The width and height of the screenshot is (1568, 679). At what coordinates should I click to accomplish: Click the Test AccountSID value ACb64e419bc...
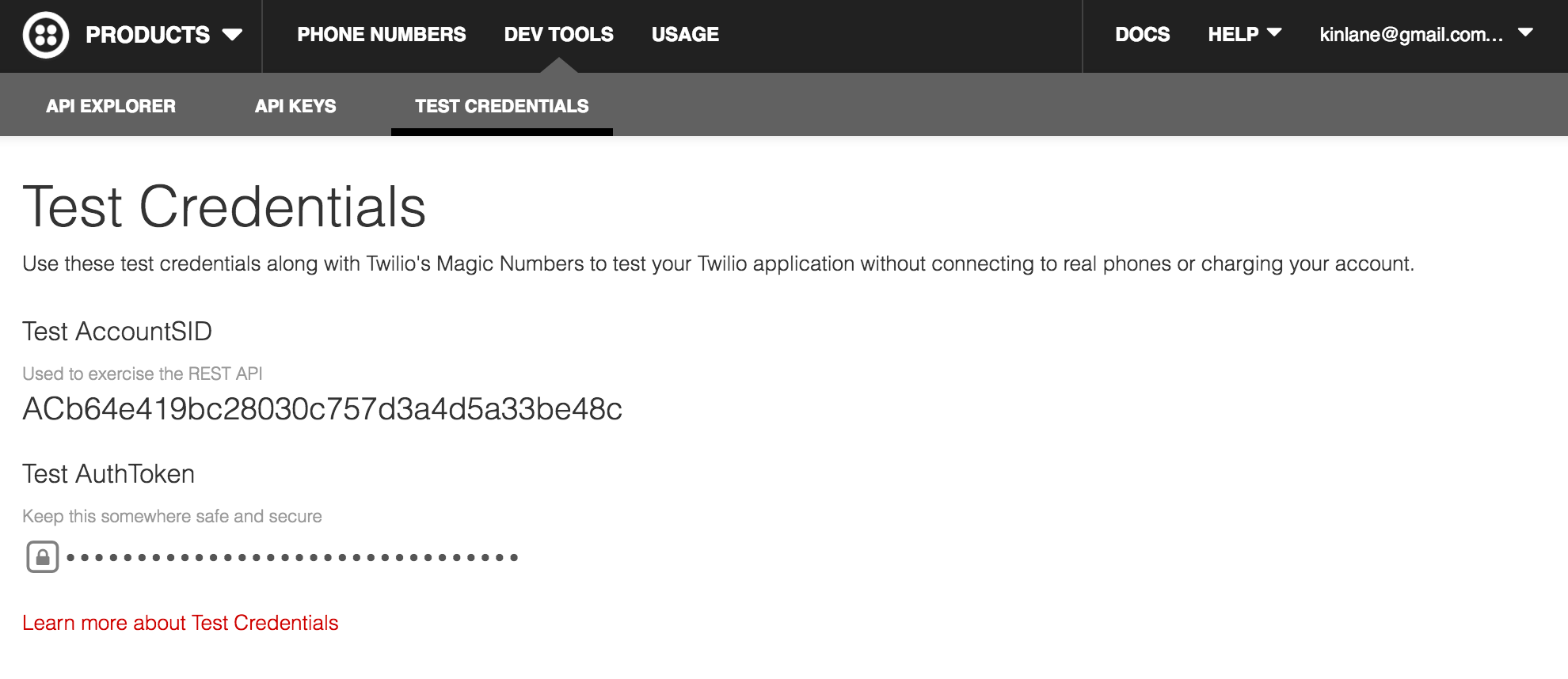322,409
